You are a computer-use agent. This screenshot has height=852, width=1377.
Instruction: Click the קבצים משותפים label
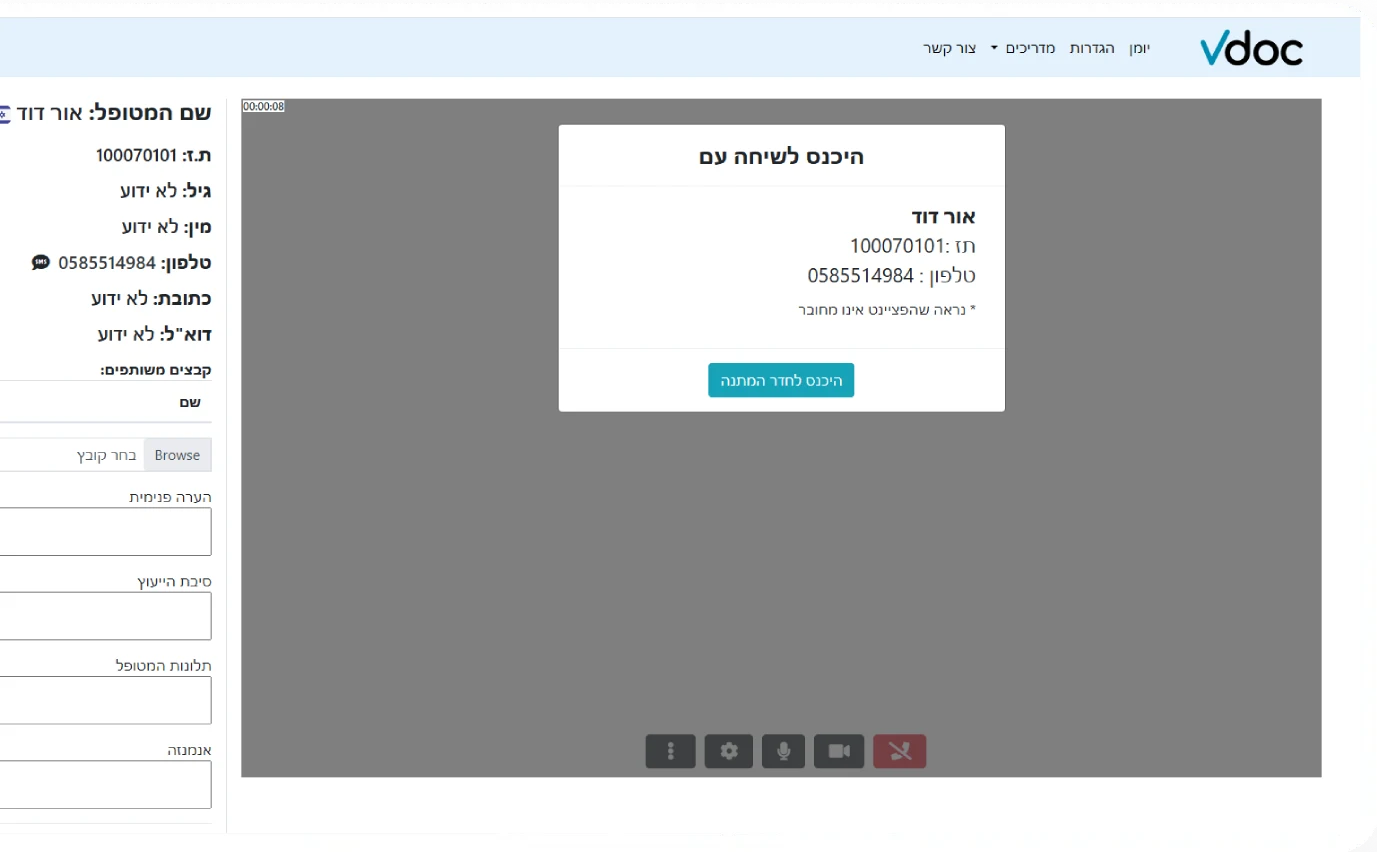(x=156, y=370)
